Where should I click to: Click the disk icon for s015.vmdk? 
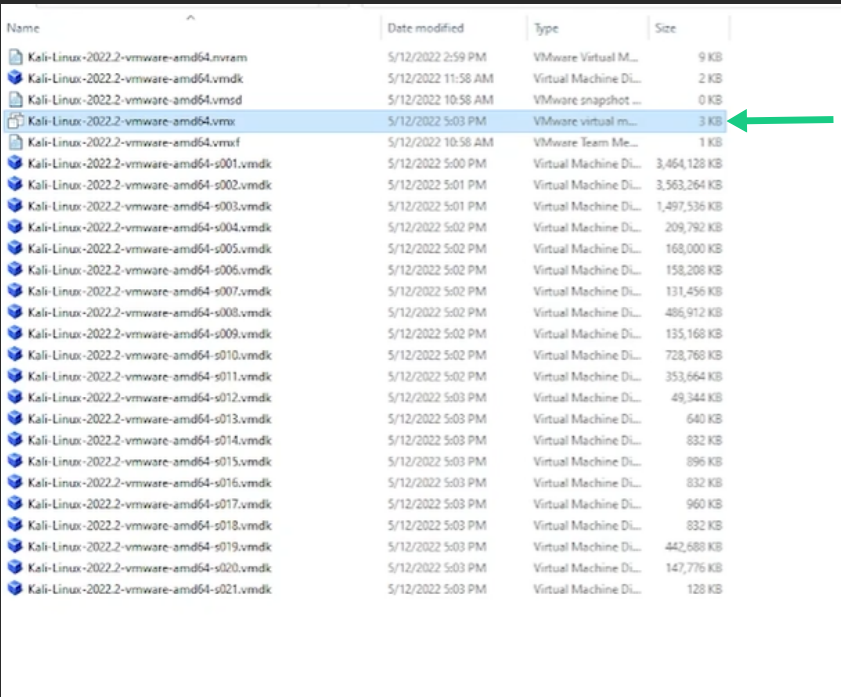coord(16,462)
